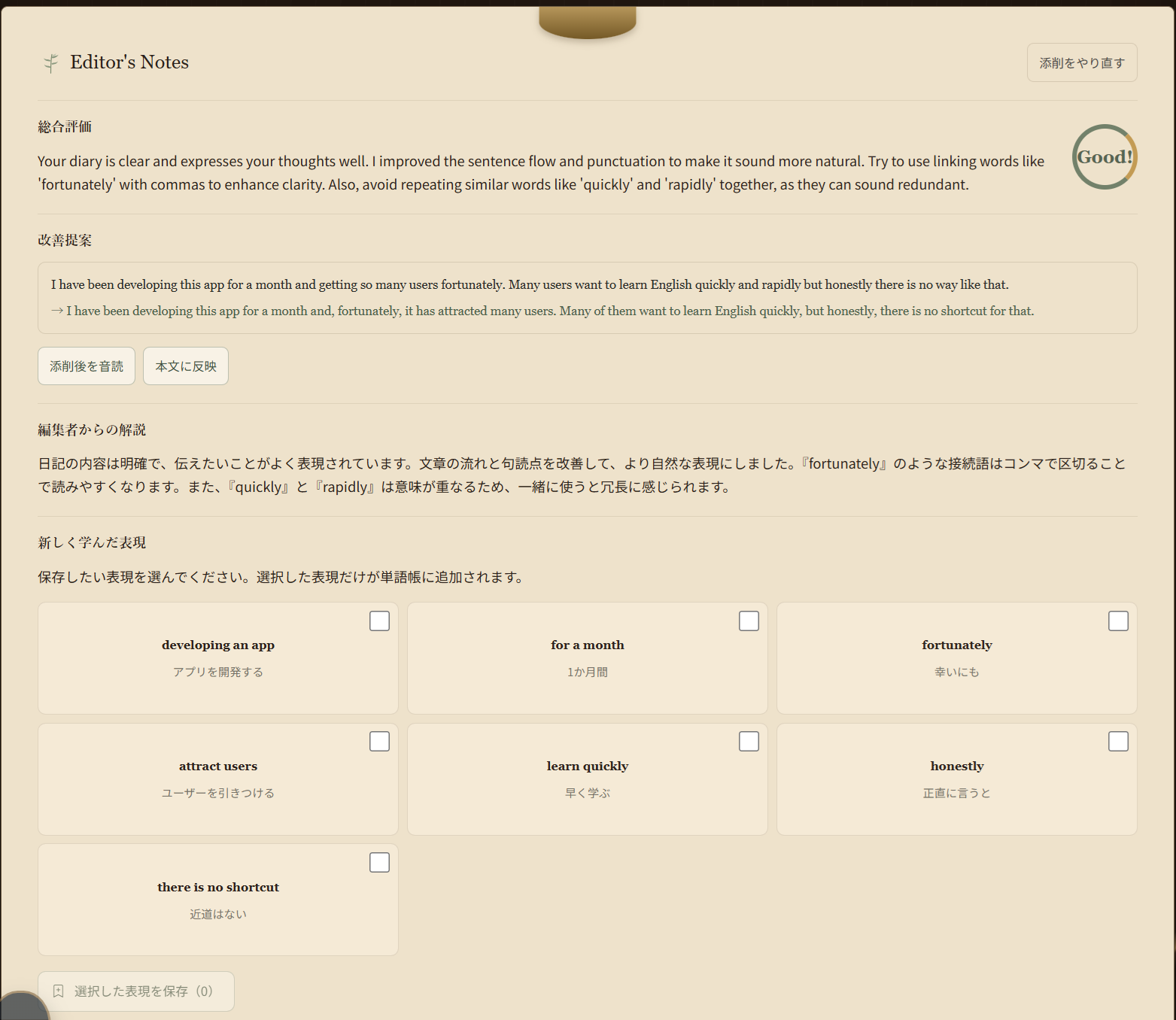
Task: Click the 保存したい表現を選んでください instruction text
Action: pos(281,577)
